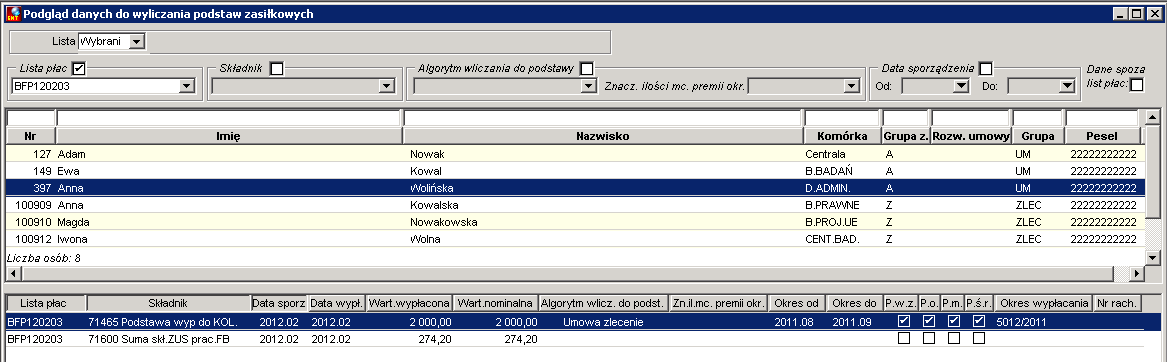
Task: Sort by the Nazwisko column header
Action: point(603,136)
